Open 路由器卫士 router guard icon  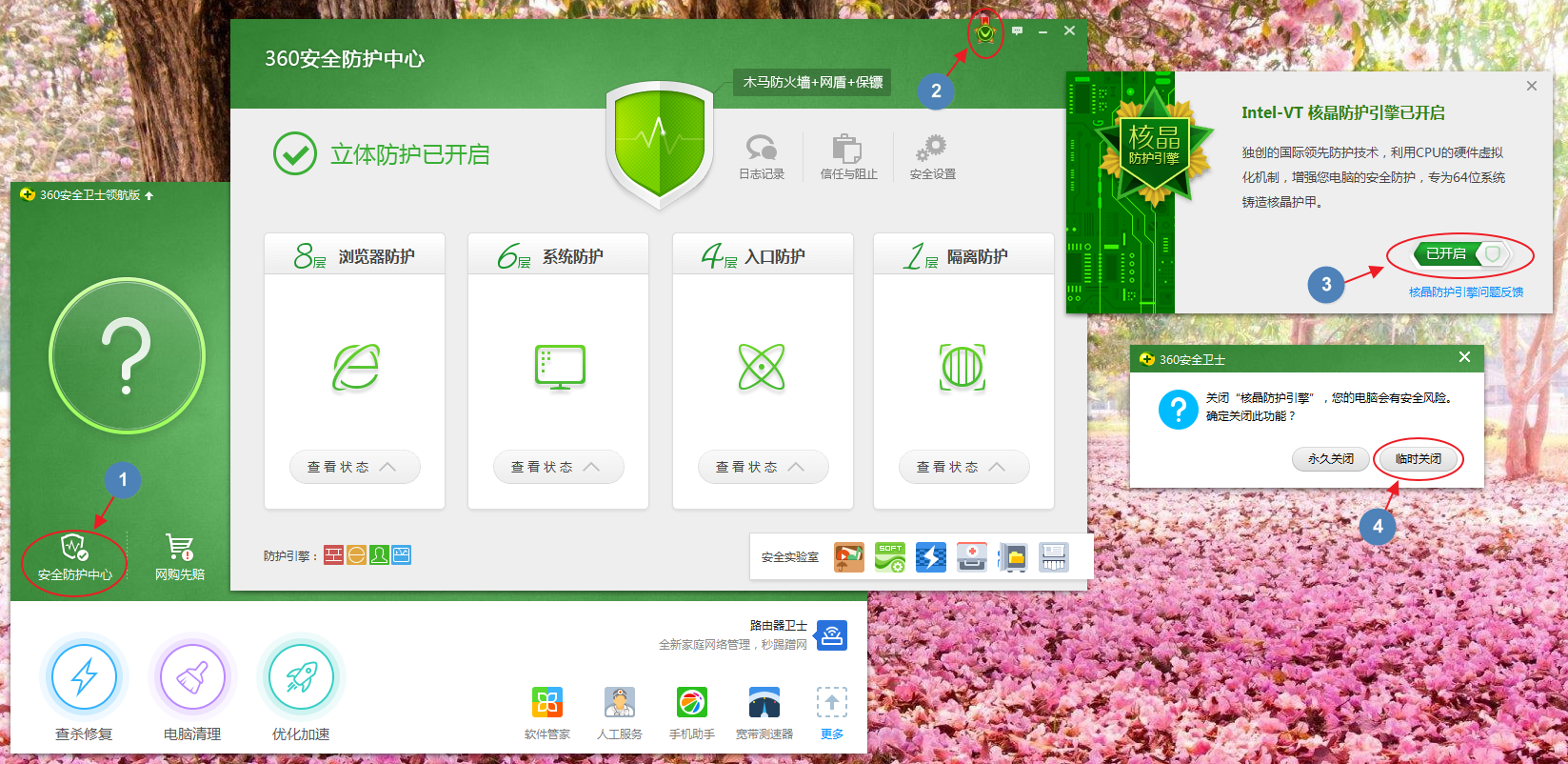831,635
